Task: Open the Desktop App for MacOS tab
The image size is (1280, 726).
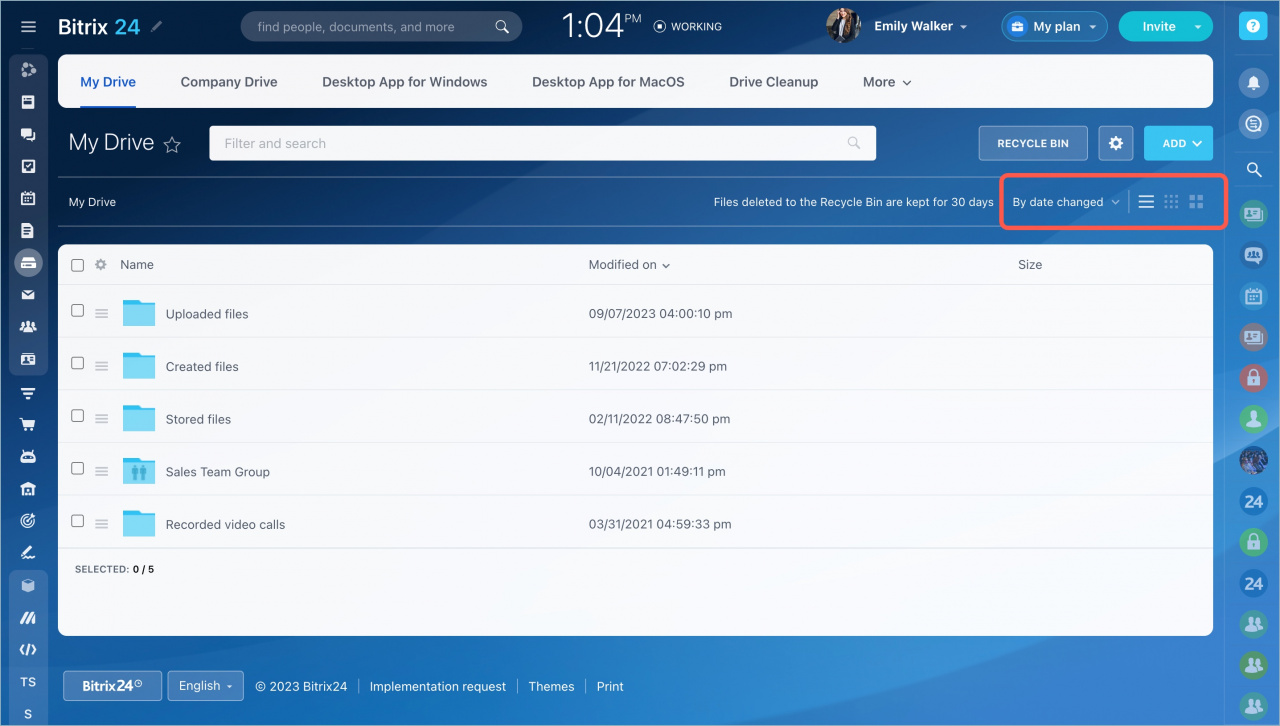Action: 608,82
